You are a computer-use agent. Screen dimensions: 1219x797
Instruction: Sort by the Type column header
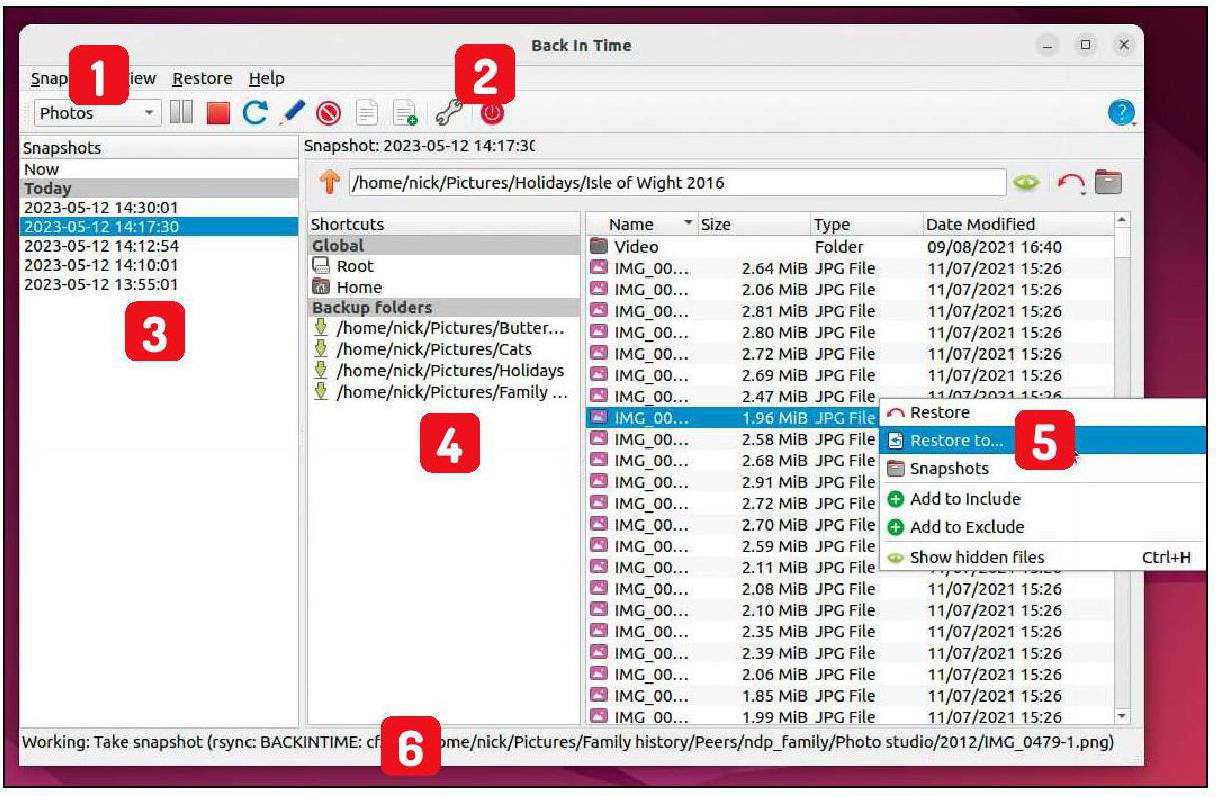tap(866, 224)
